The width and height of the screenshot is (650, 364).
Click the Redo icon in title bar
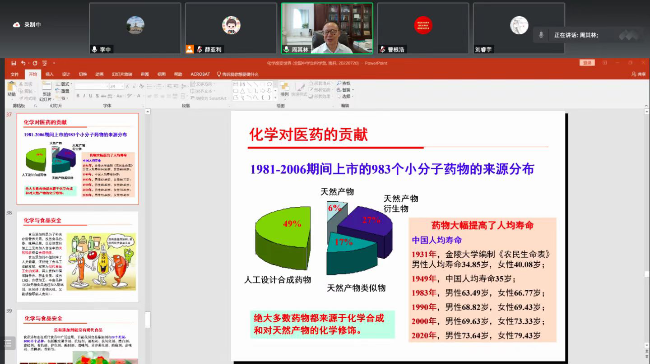(x=35, y=63)
